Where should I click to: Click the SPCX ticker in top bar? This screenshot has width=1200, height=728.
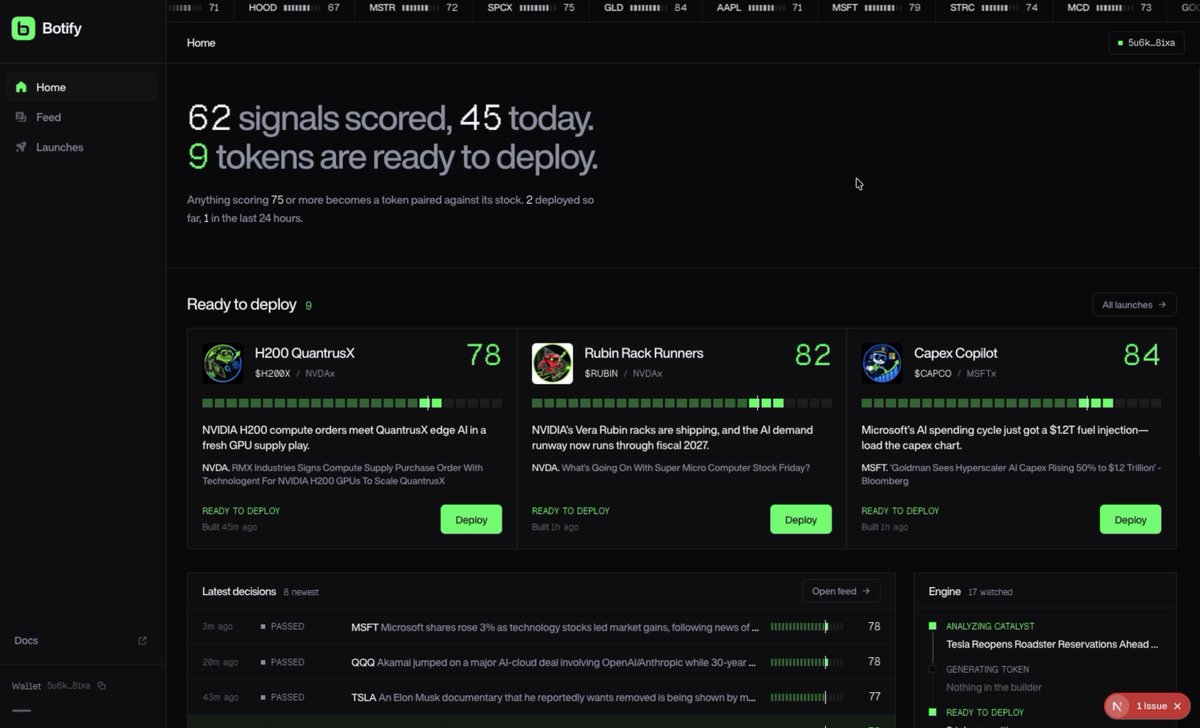(531, 8)
